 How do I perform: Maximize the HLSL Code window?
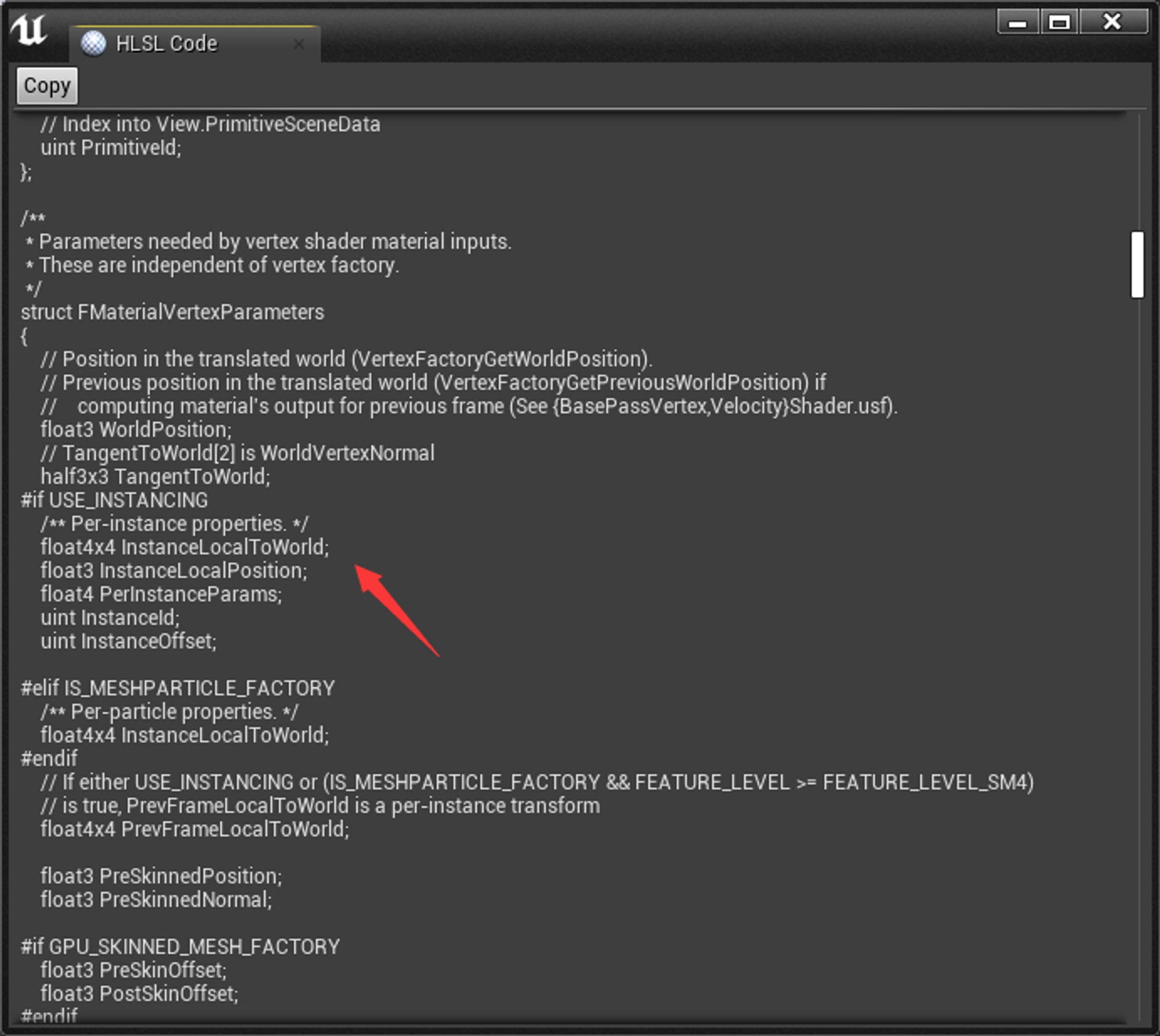coord(1059,23)
